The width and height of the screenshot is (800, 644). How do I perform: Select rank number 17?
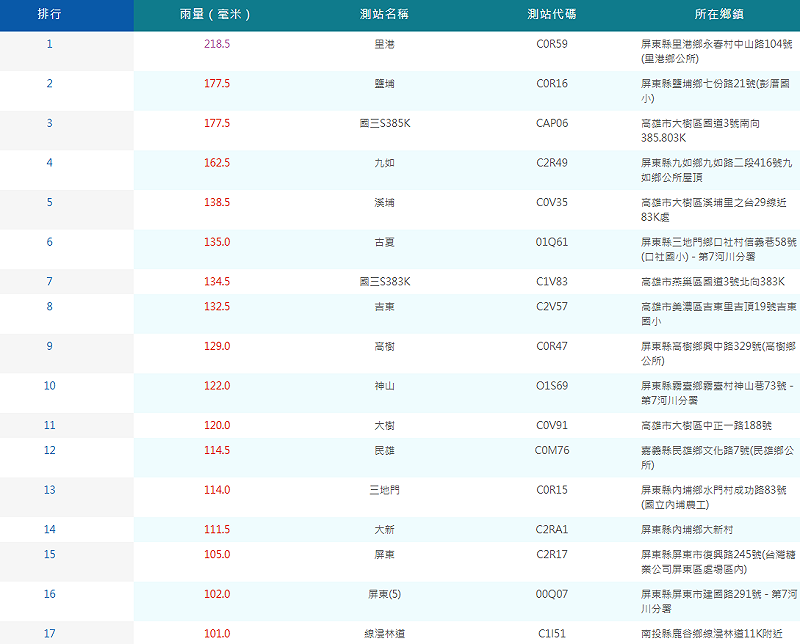(x=49, y=634)
